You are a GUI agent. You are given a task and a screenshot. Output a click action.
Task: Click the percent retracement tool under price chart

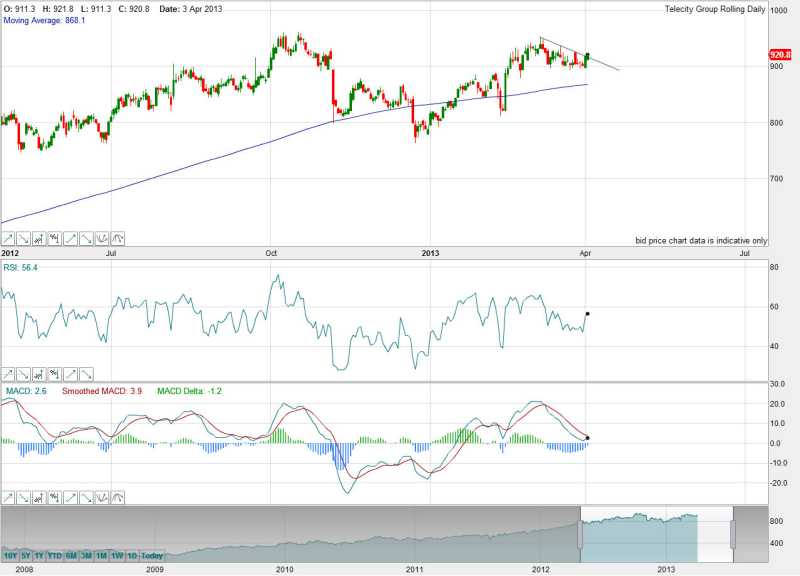coord(54,238)
